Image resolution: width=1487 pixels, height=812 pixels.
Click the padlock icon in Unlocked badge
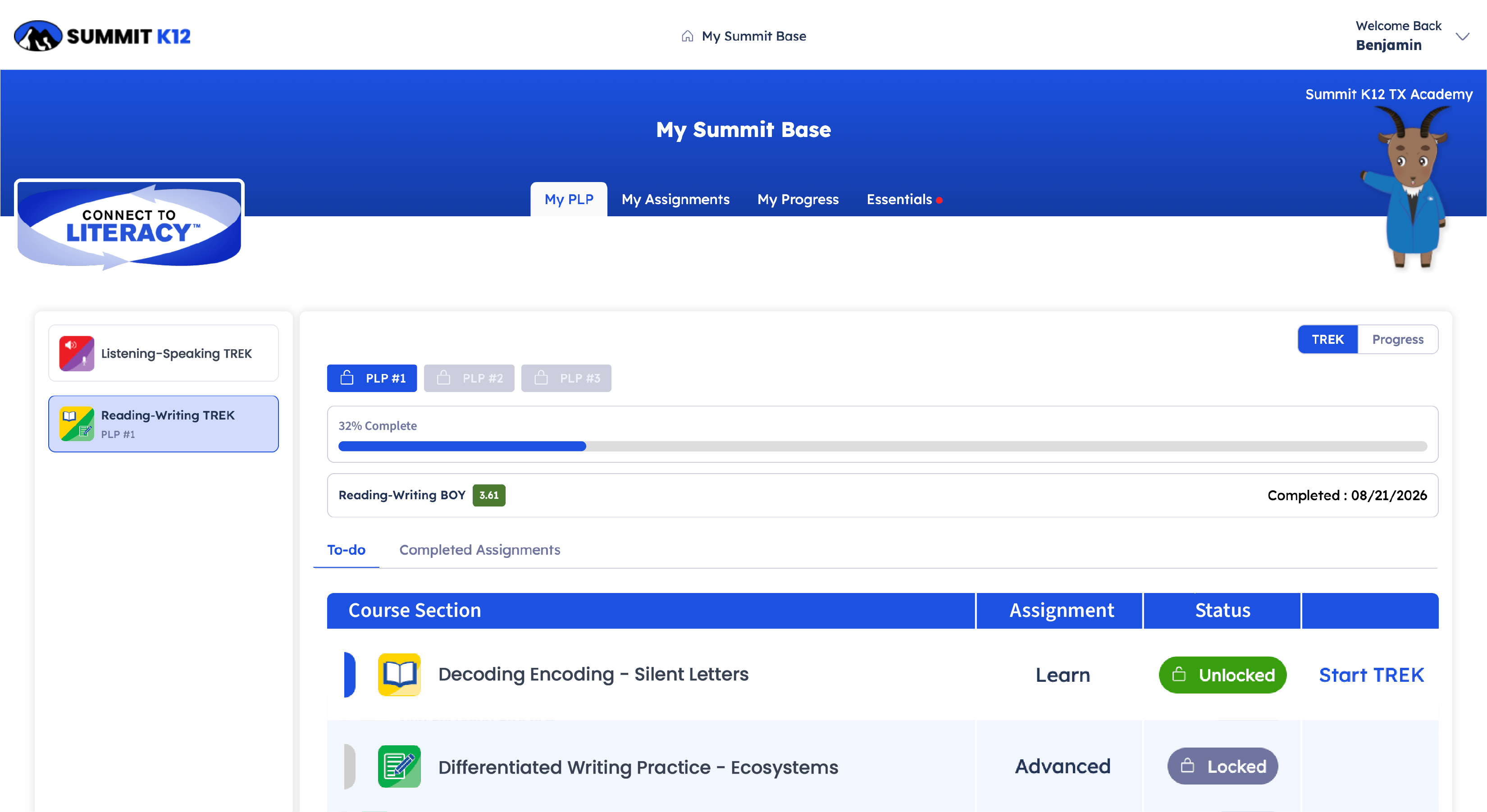pos(1179,674)
